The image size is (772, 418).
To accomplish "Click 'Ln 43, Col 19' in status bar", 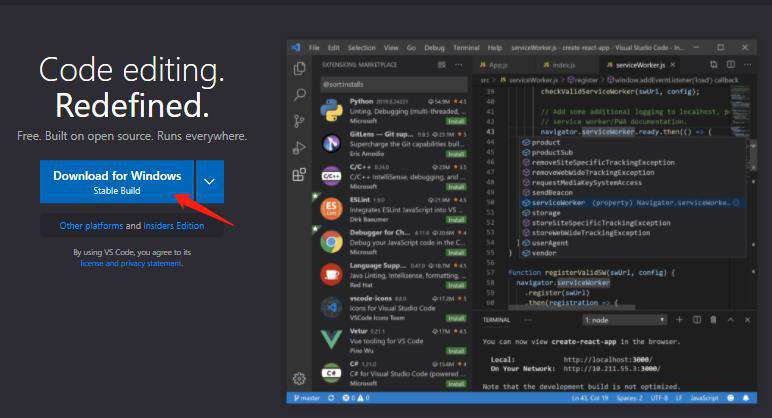I will (x=590, y=398).
